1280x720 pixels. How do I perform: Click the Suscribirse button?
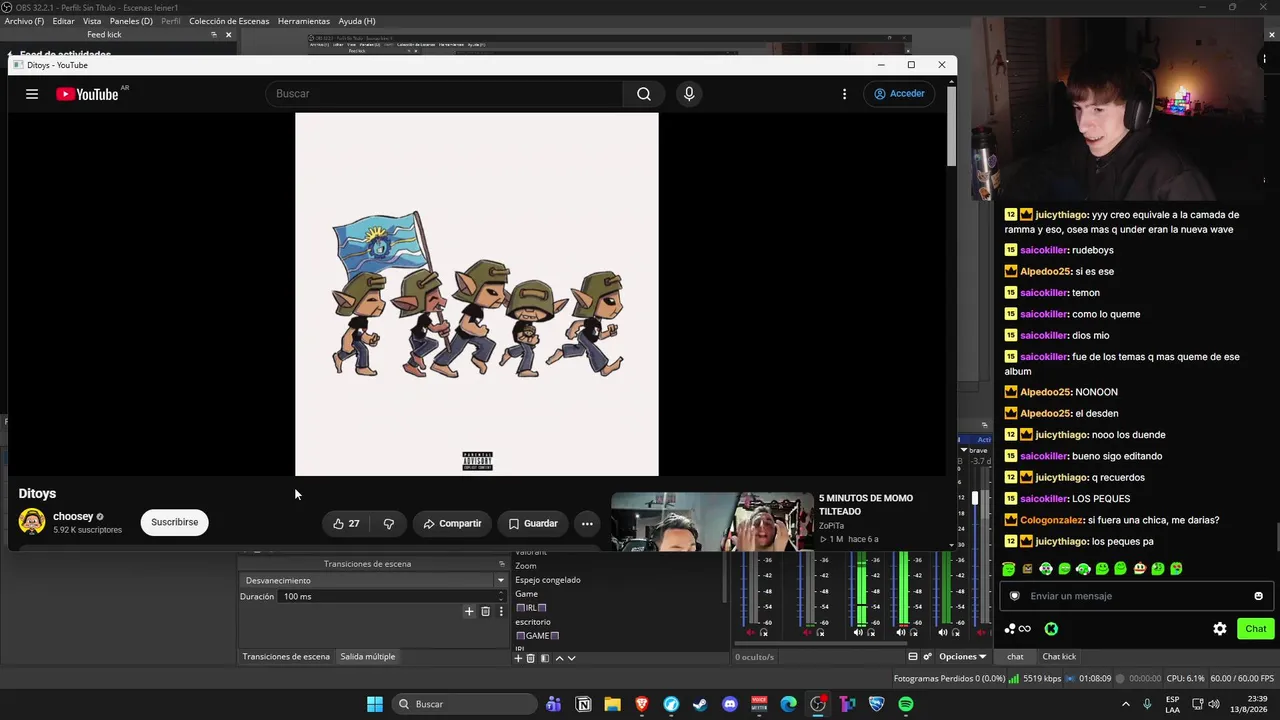point(175,522)
